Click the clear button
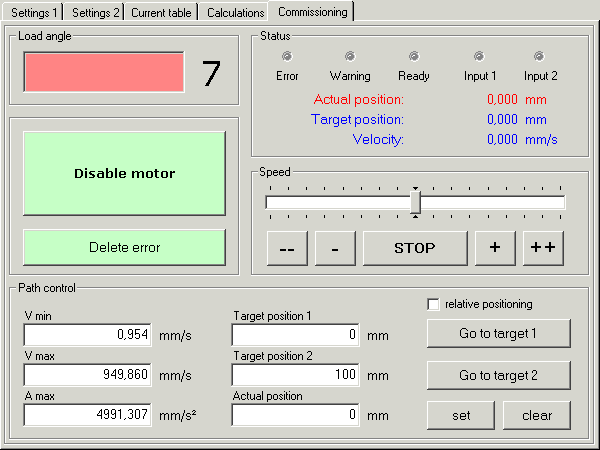 [x=536, y=415]
